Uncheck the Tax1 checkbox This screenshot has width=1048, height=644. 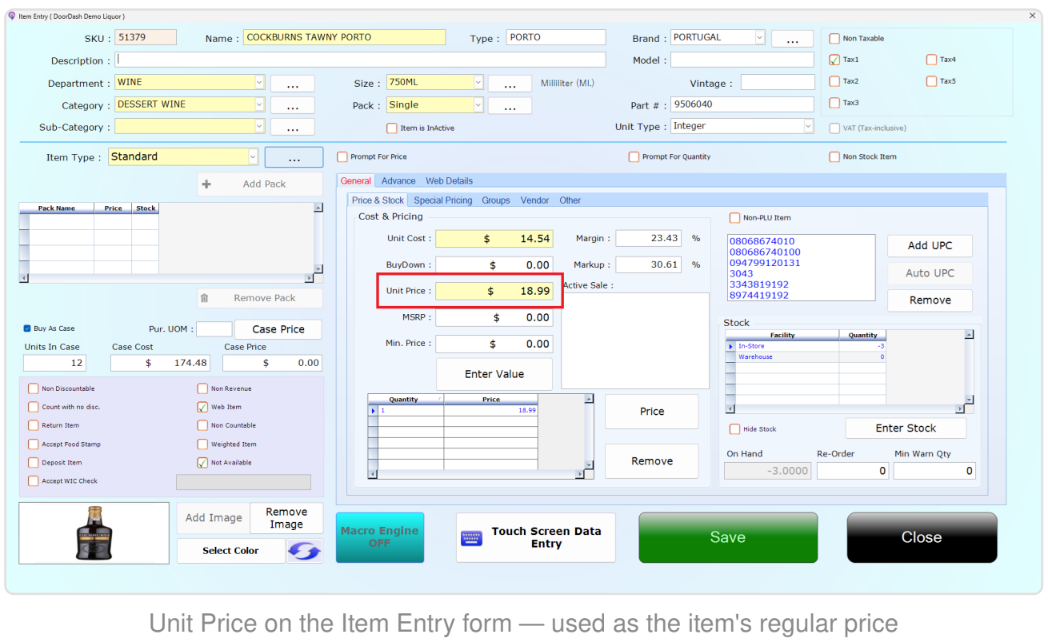834,59
